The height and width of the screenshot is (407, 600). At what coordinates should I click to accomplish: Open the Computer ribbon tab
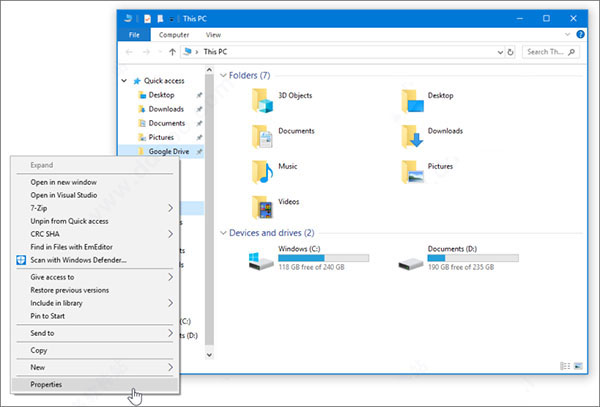pyautogui.click(x=174, y=34)
